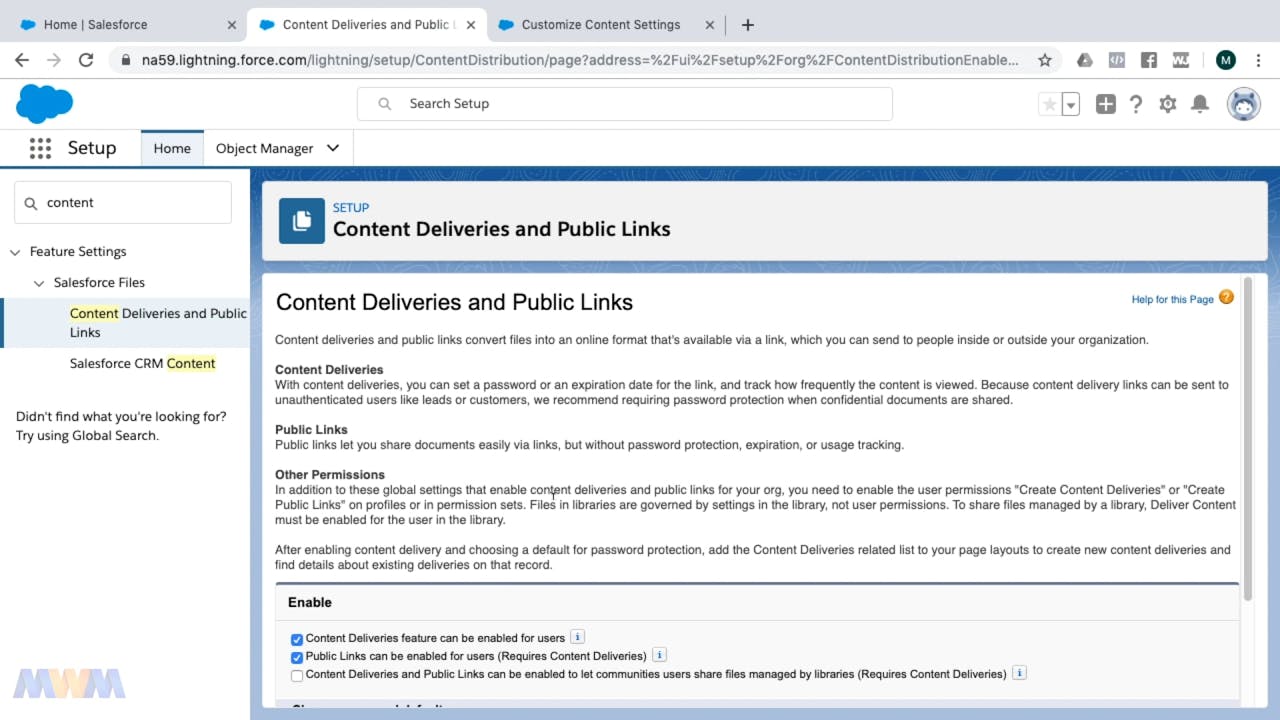
Task: Click the W extension icon in toolbar
Action: click(1181, 60)
